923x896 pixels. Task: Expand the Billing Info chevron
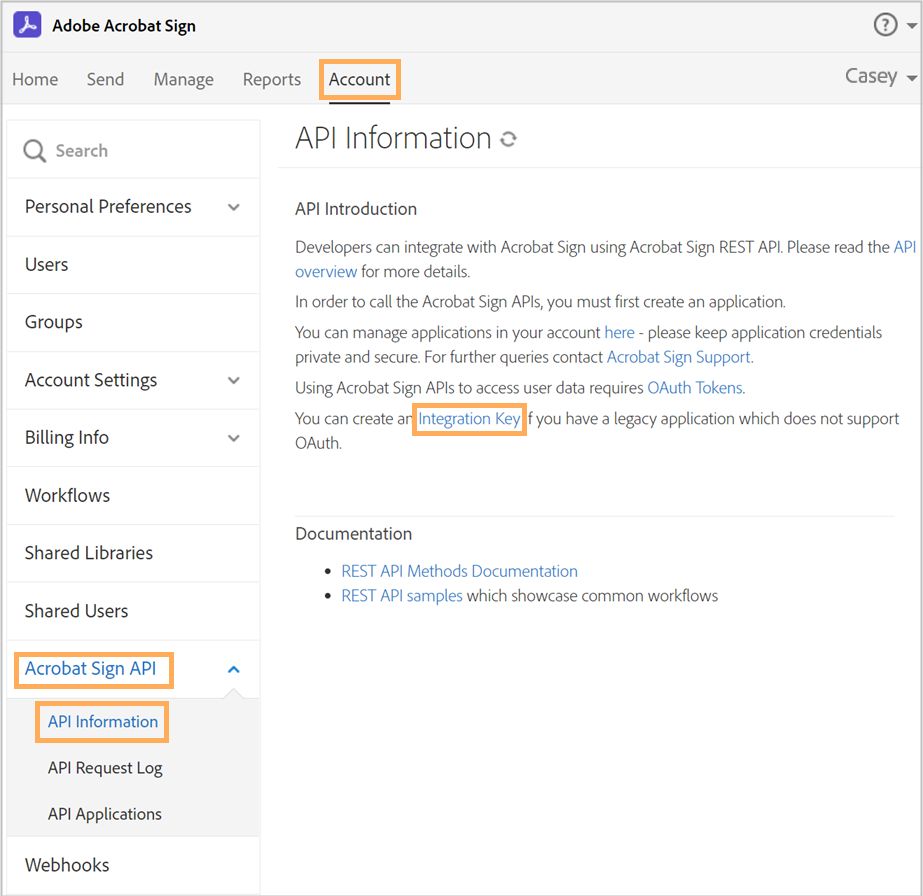click(234, 438)
